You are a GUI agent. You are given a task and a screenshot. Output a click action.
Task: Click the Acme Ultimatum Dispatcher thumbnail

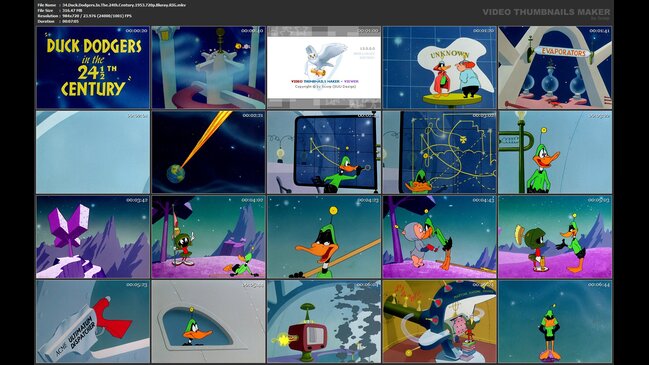93,322
